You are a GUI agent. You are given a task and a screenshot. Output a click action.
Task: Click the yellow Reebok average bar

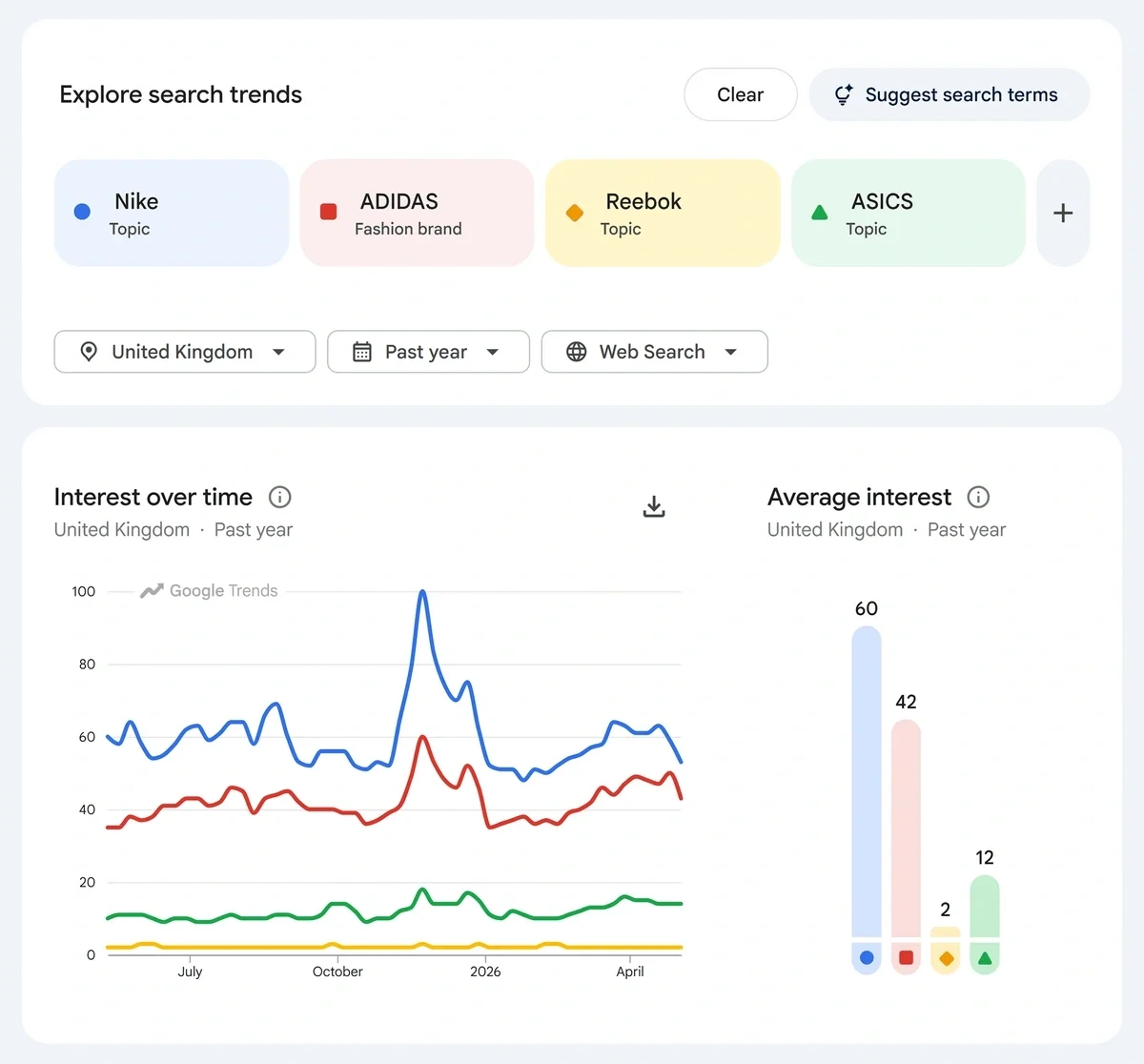click(x=945, y=932)
